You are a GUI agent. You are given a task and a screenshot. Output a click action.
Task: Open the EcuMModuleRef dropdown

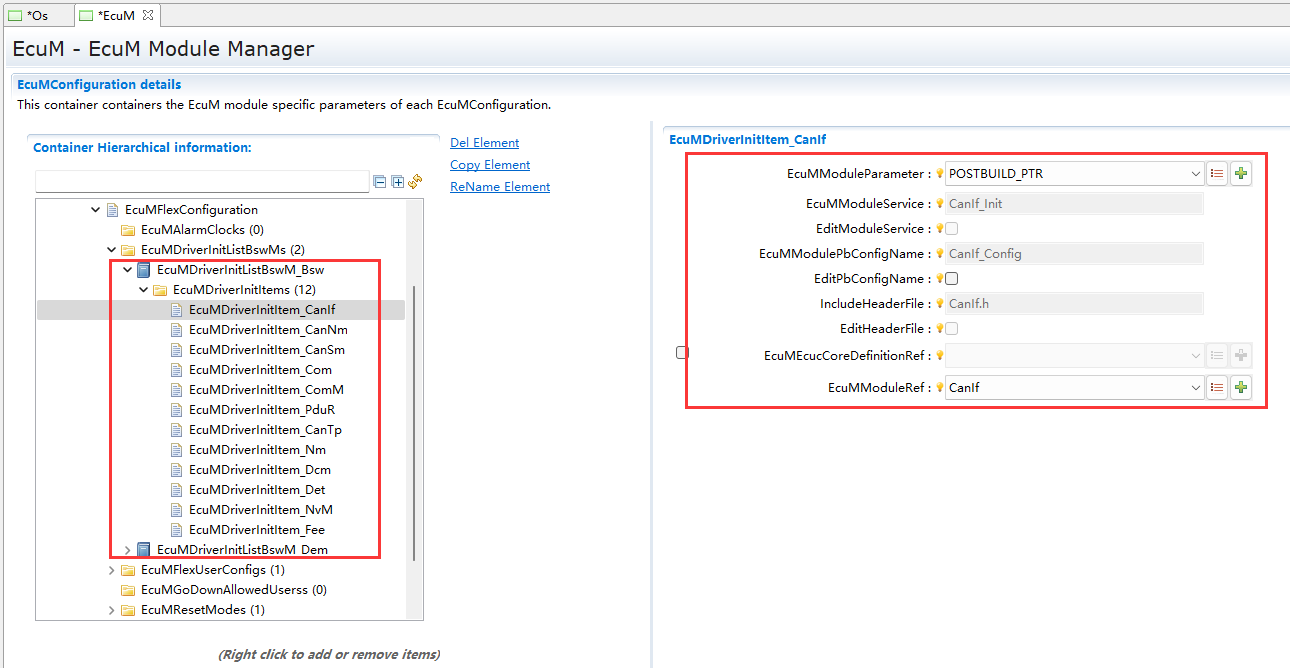point(1196,388)
